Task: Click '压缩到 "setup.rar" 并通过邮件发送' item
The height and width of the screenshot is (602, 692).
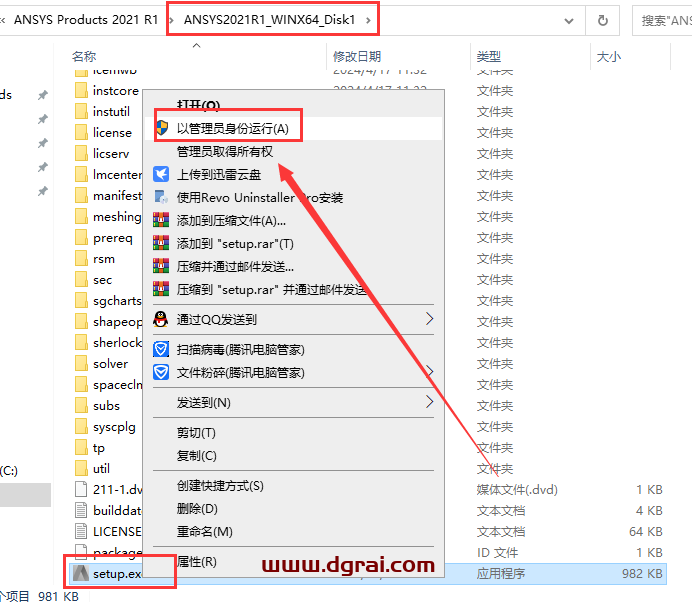Action: 293,290
